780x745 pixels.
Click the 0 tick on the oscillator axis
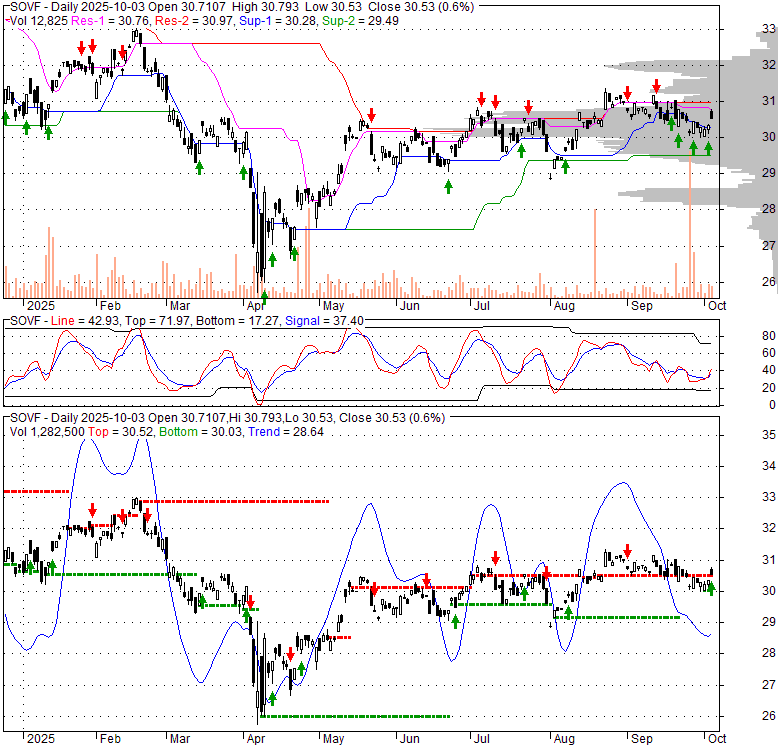click(772, 405)
